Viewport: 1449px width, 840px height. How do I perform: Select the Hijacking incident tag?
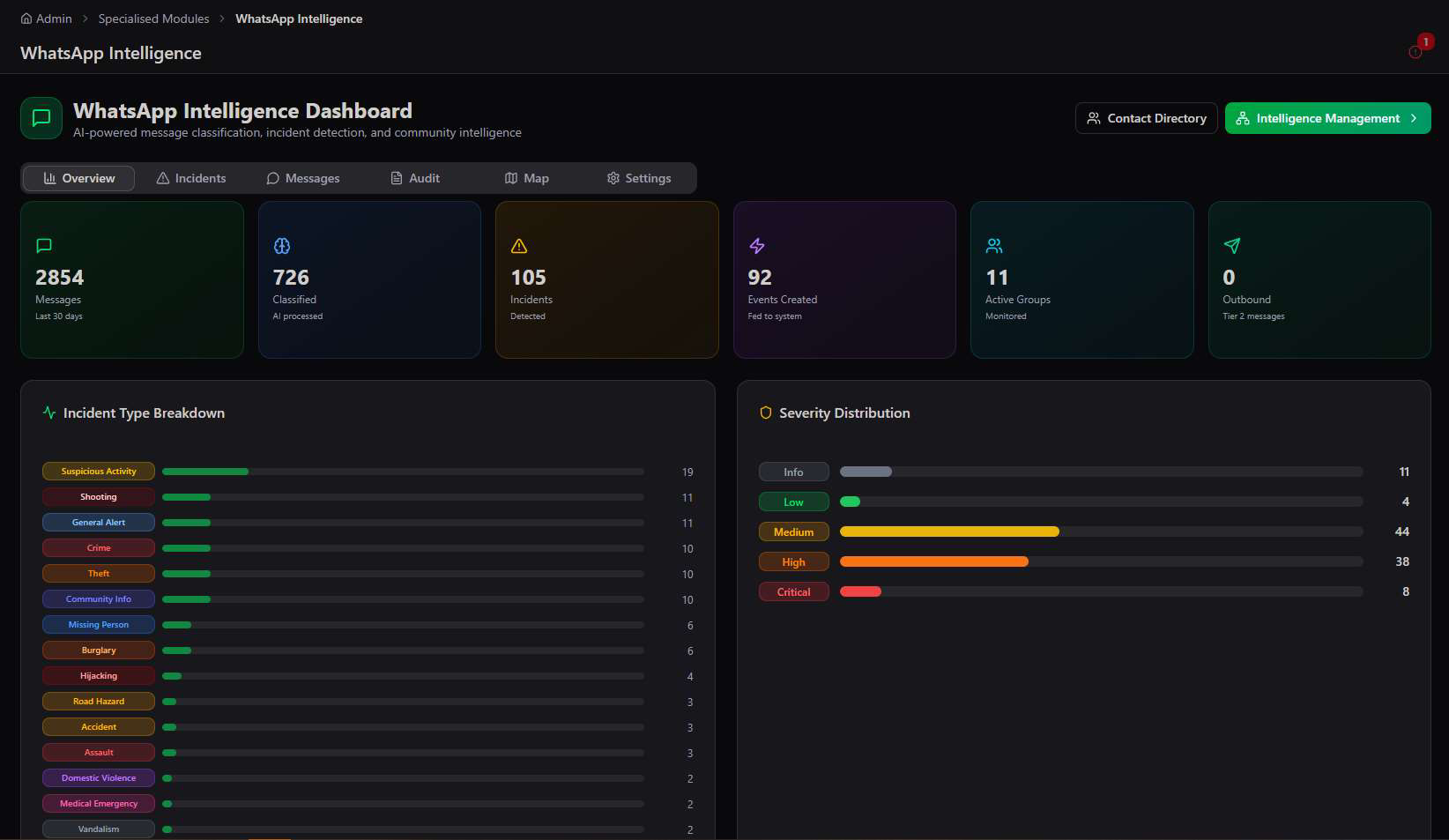pos(99,676)
